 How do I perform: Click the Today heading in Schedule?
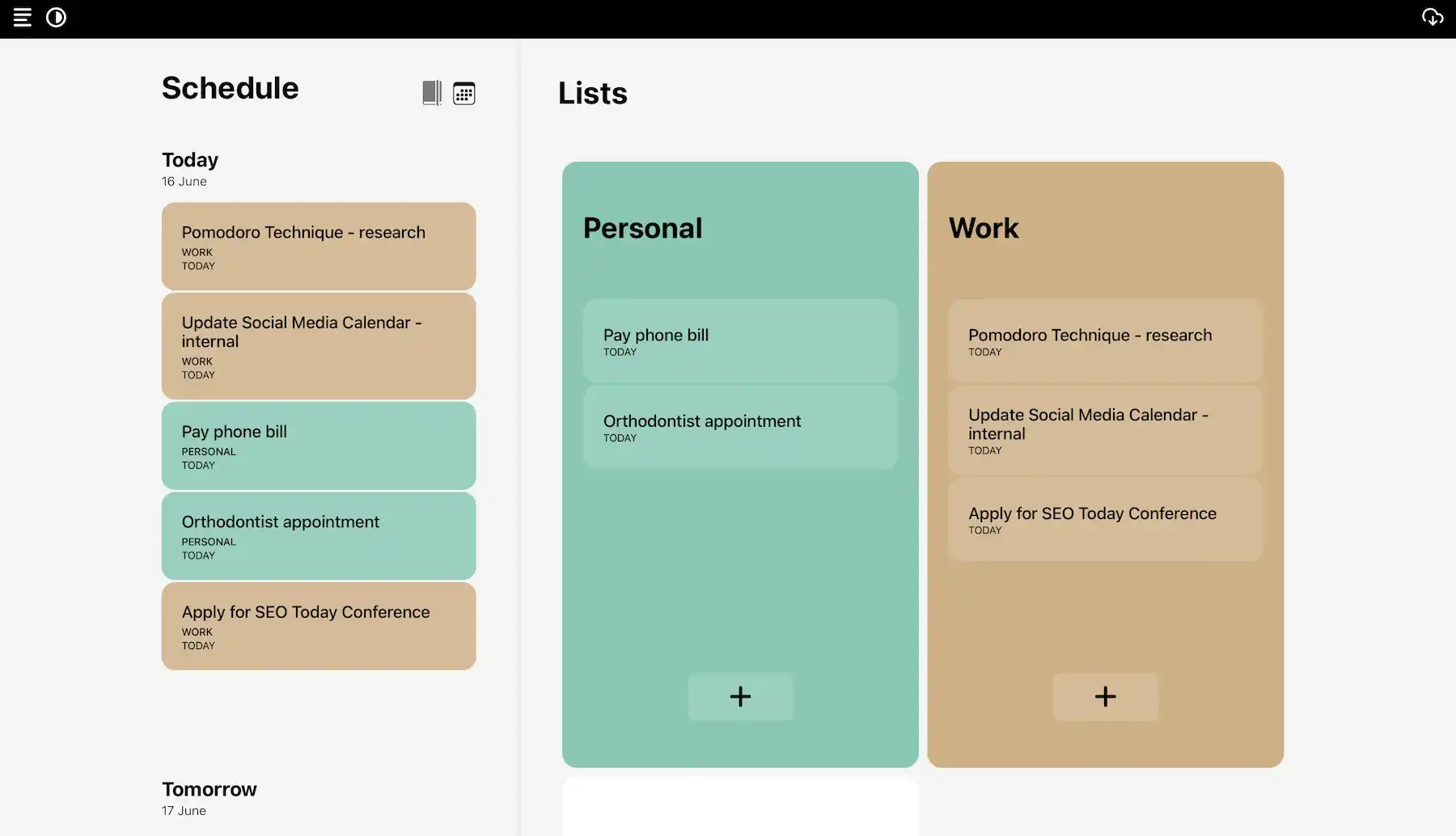click(190, 159)
